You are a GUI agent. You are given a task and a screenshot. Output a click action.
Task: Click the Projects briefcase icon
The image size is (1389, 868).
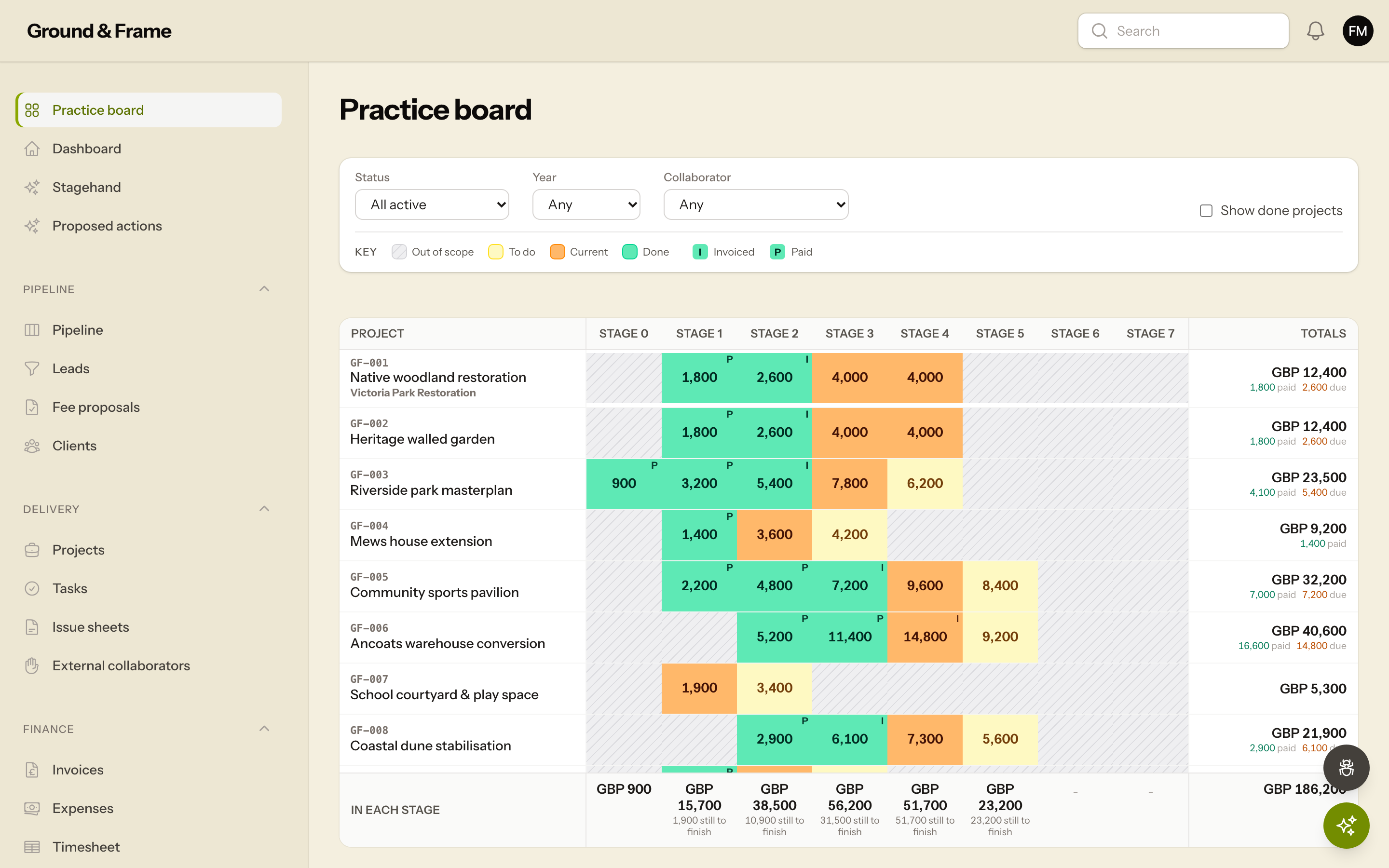click(x=32, y=550)
